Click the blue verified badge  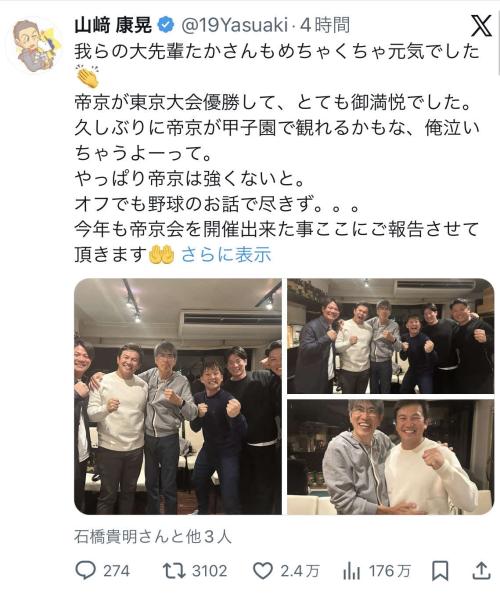point(166,25)
